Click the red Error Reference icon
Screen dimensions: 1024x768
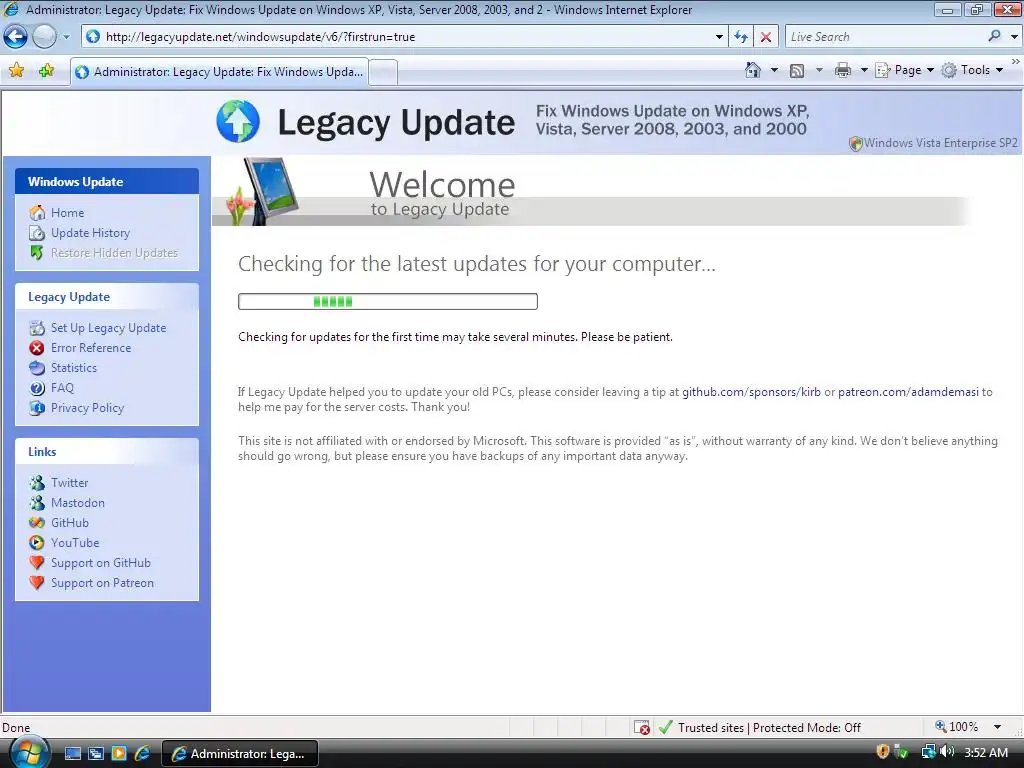tap(37, 348)
